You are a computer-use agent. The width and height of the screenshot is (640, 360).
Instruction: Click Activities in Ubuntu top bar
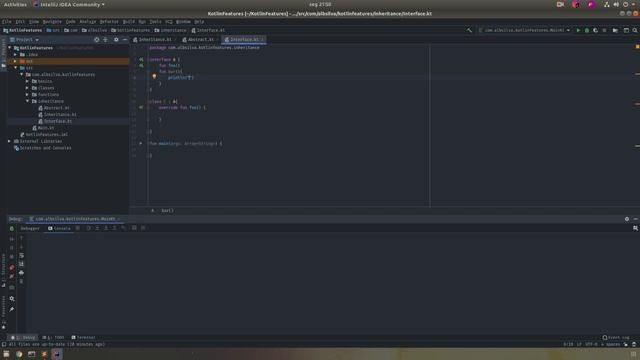click(15, 4)
